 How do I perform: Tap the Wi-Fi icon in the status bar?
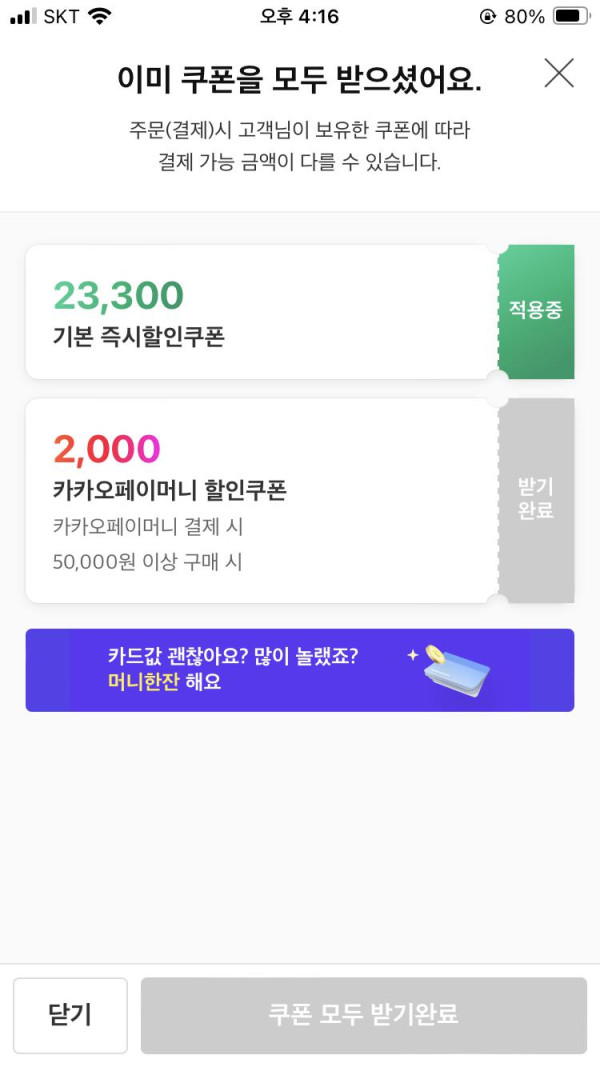tap(99, 17)
